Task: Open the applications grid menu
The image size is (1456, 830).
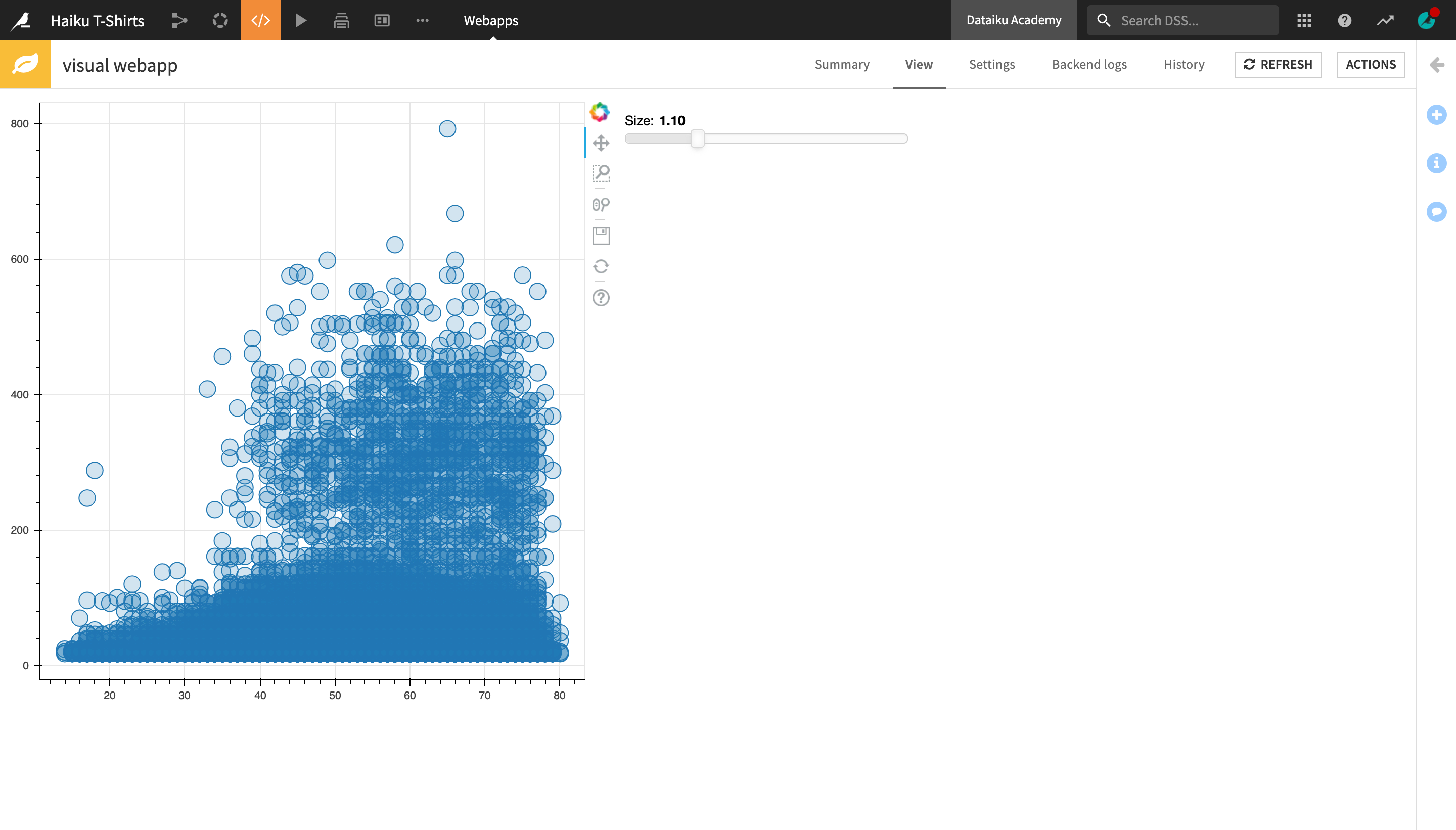Action: [x=1304, y=21]
